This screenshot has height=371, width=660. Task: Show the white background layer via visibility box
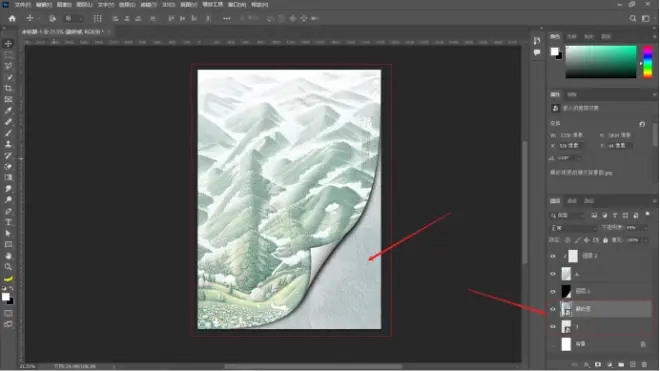[x=553, y=344]
